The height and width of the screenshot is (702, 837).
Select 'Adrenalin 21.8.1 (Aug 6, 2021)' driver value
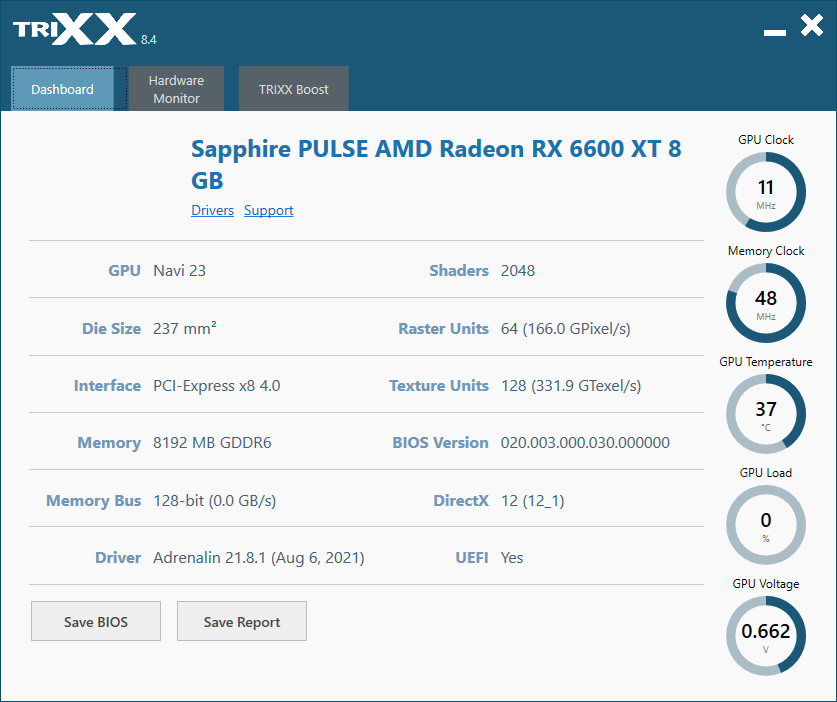259,558
